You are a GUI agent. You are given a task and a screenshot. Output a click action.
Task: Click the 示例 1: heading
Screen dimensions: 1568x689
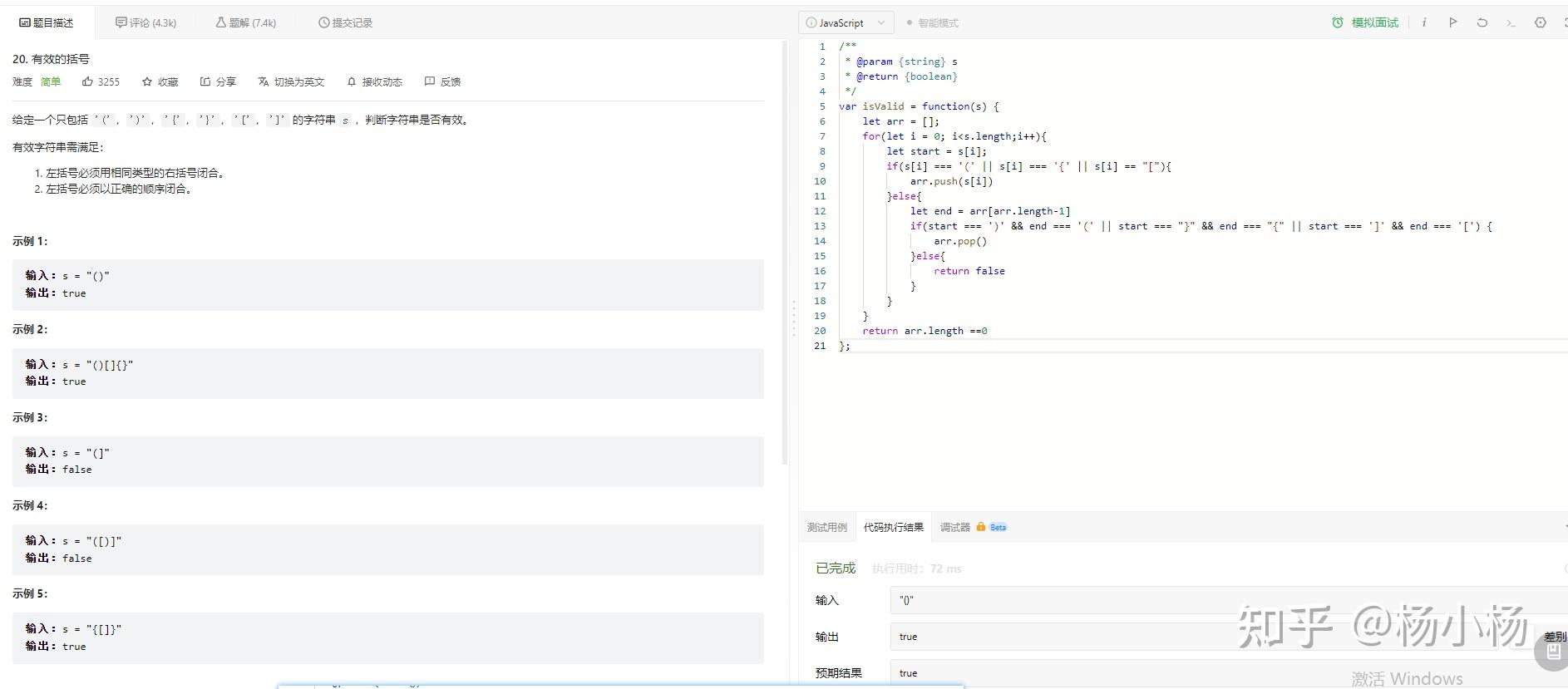coord(30,241)
